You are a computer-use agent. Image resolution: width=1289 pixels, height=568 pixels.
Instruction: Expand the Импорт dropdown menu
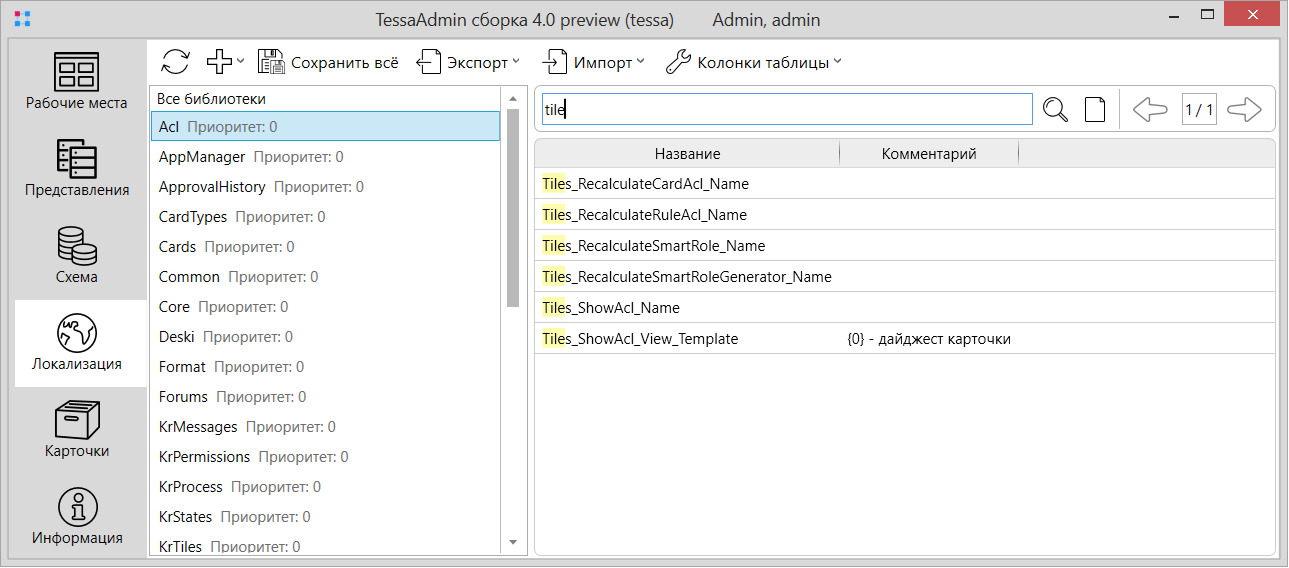coord(640,61)
